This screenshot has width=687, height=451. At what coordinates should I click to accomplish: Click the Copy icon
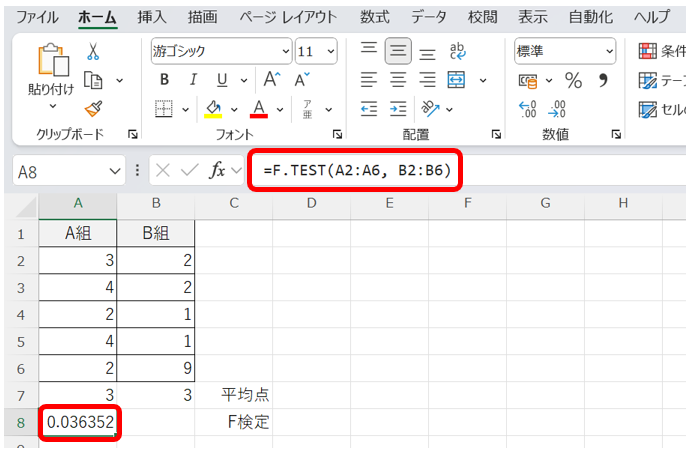tap(93, 80)
